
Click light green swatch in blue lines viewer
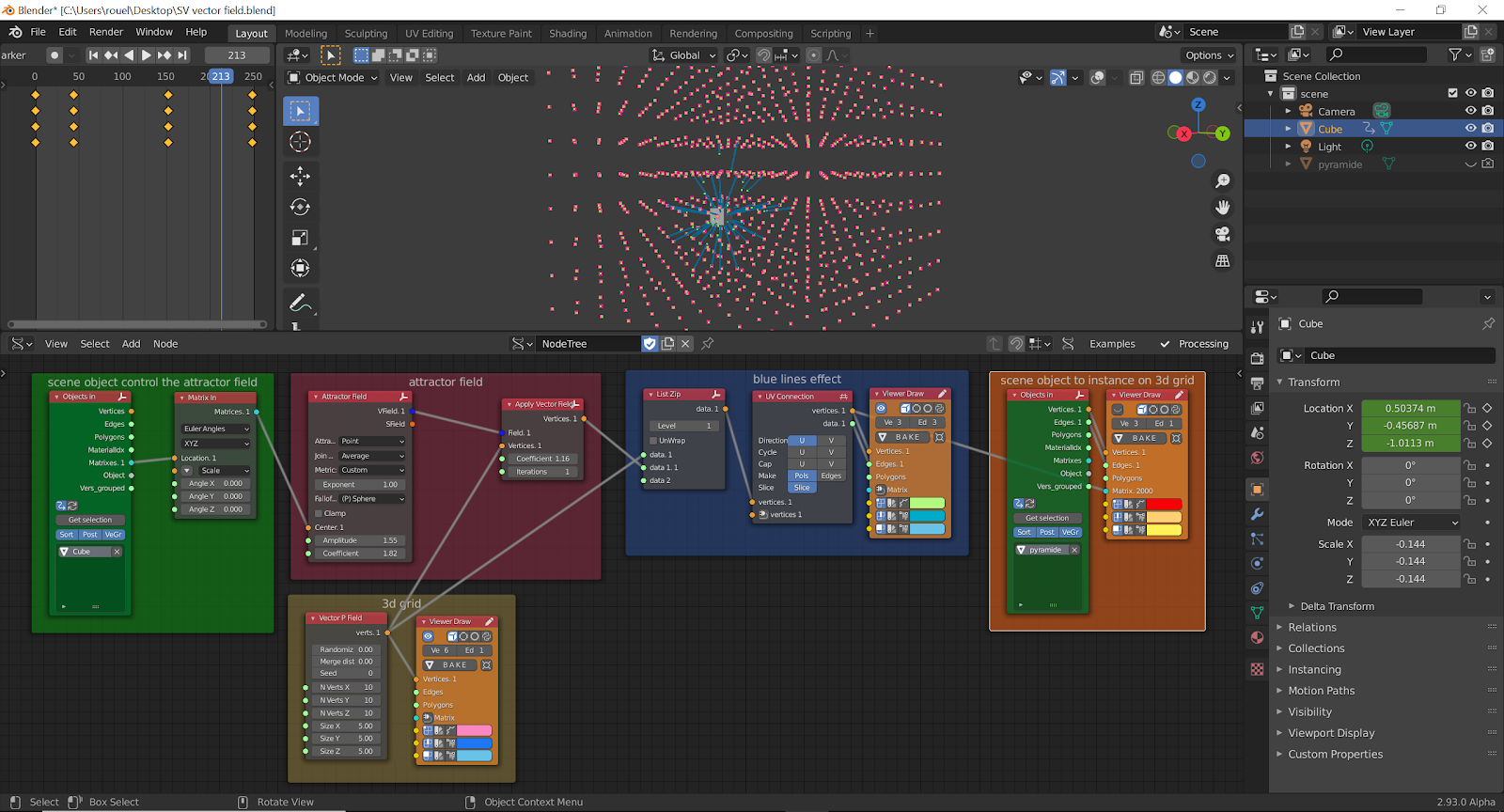click(927, 503)
